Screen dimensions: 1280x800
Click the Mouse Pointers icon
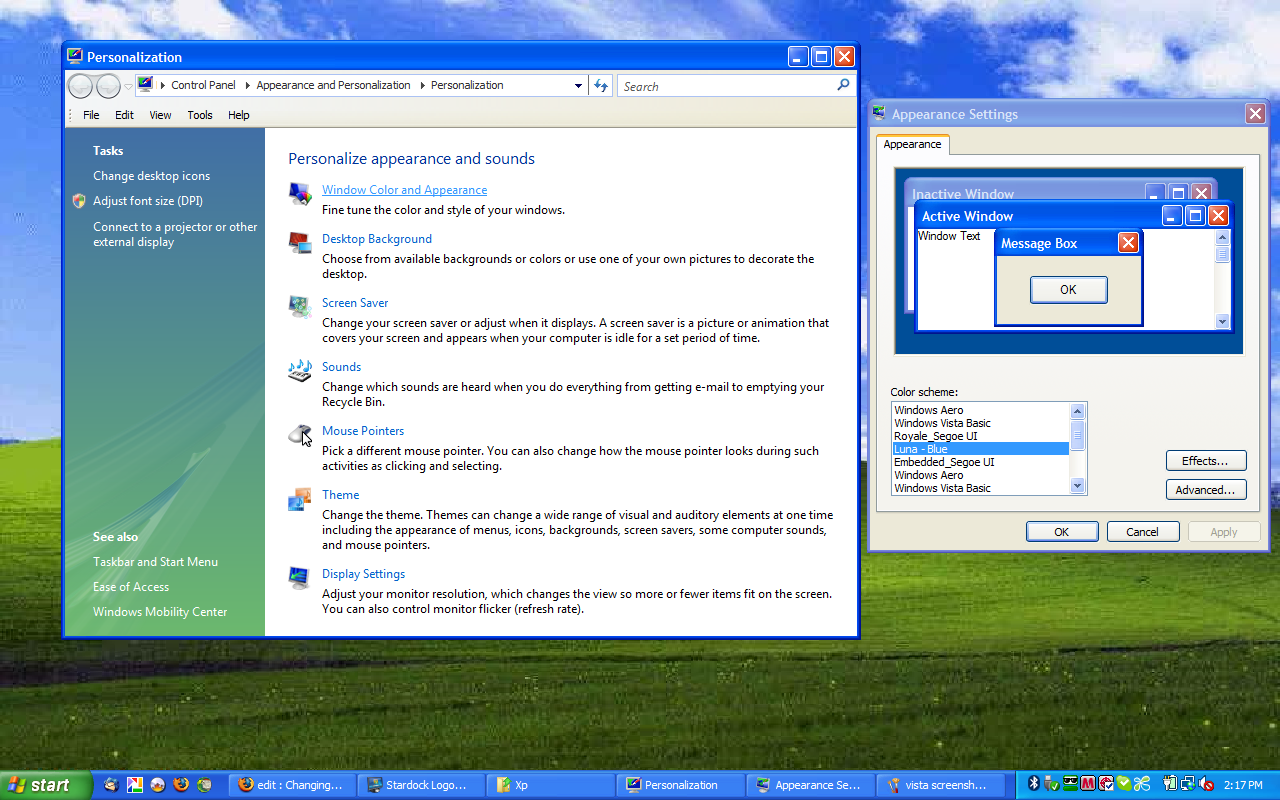(x=299, y=434)
